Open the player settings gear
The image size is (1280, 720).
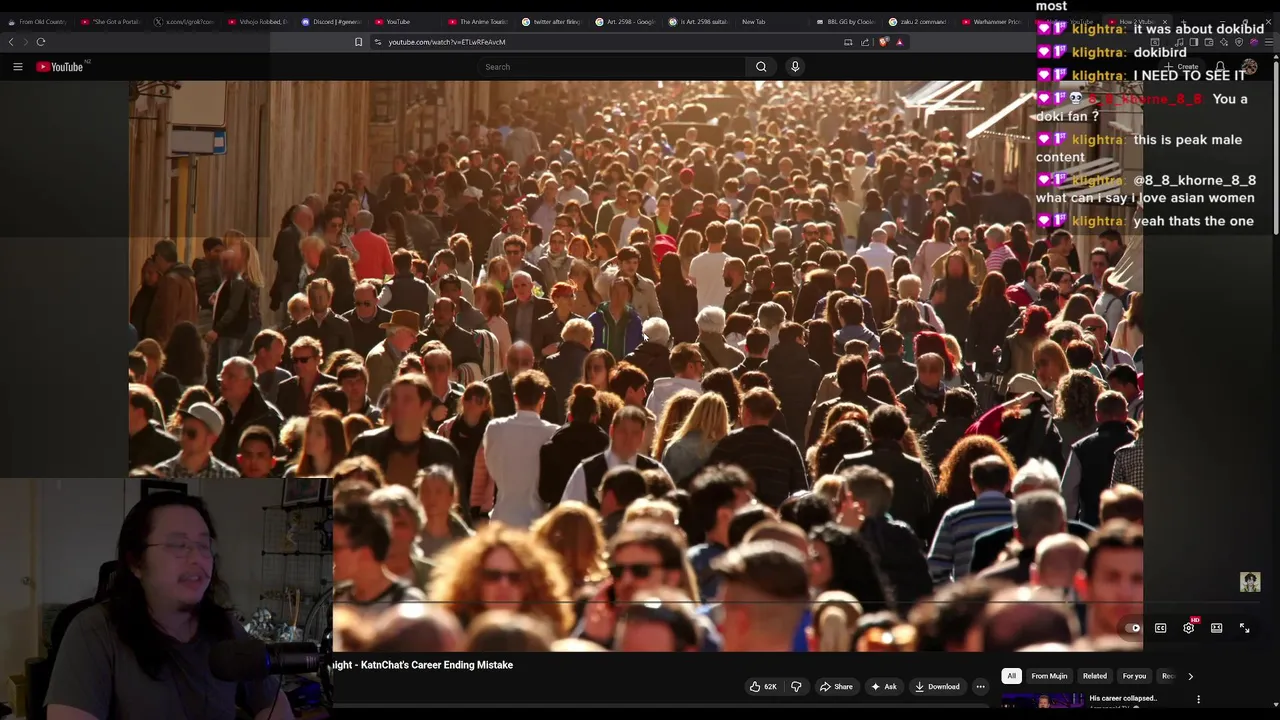point(1189,628)
